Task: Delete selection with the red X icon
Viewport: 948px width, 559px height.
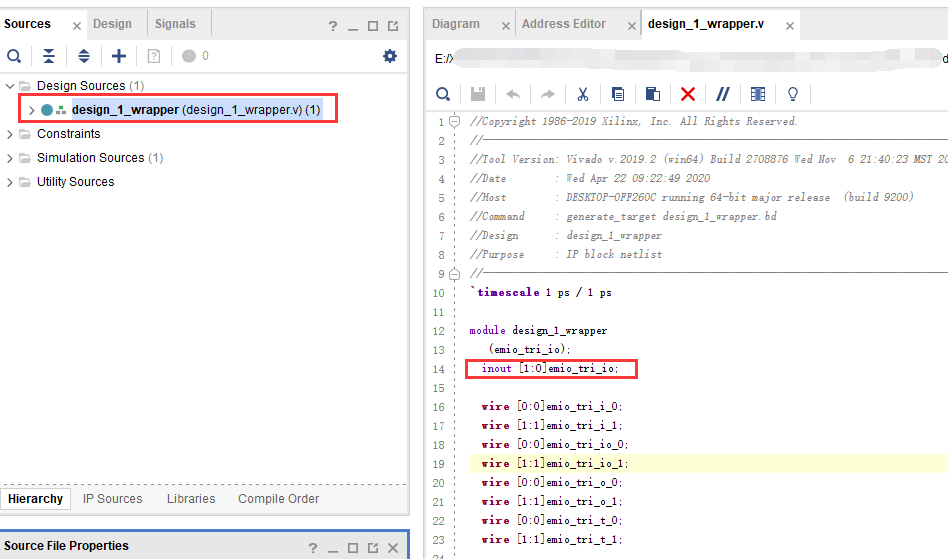Action: 688,94
